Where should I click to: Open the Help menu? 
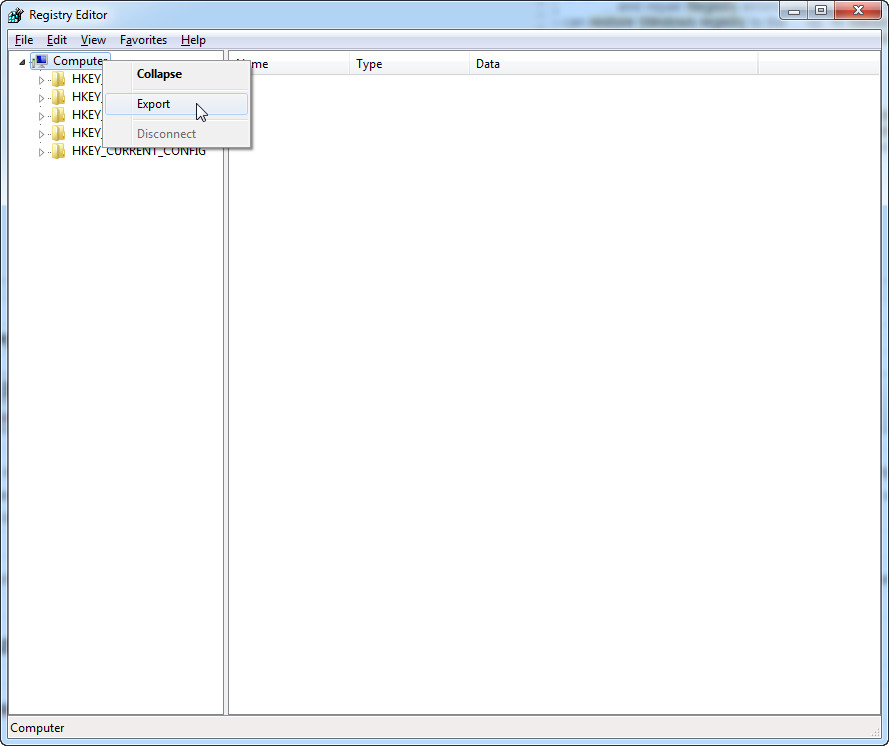pos(193,40)
